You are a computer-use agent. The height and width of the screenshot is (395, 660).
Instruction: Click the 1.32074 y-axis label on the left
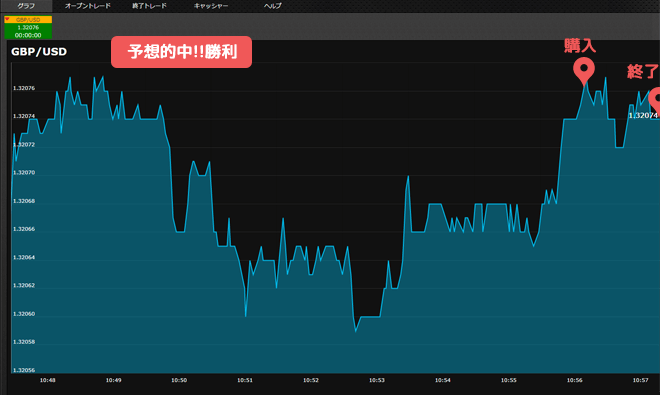pyautogui.click(x=24, y=116)
